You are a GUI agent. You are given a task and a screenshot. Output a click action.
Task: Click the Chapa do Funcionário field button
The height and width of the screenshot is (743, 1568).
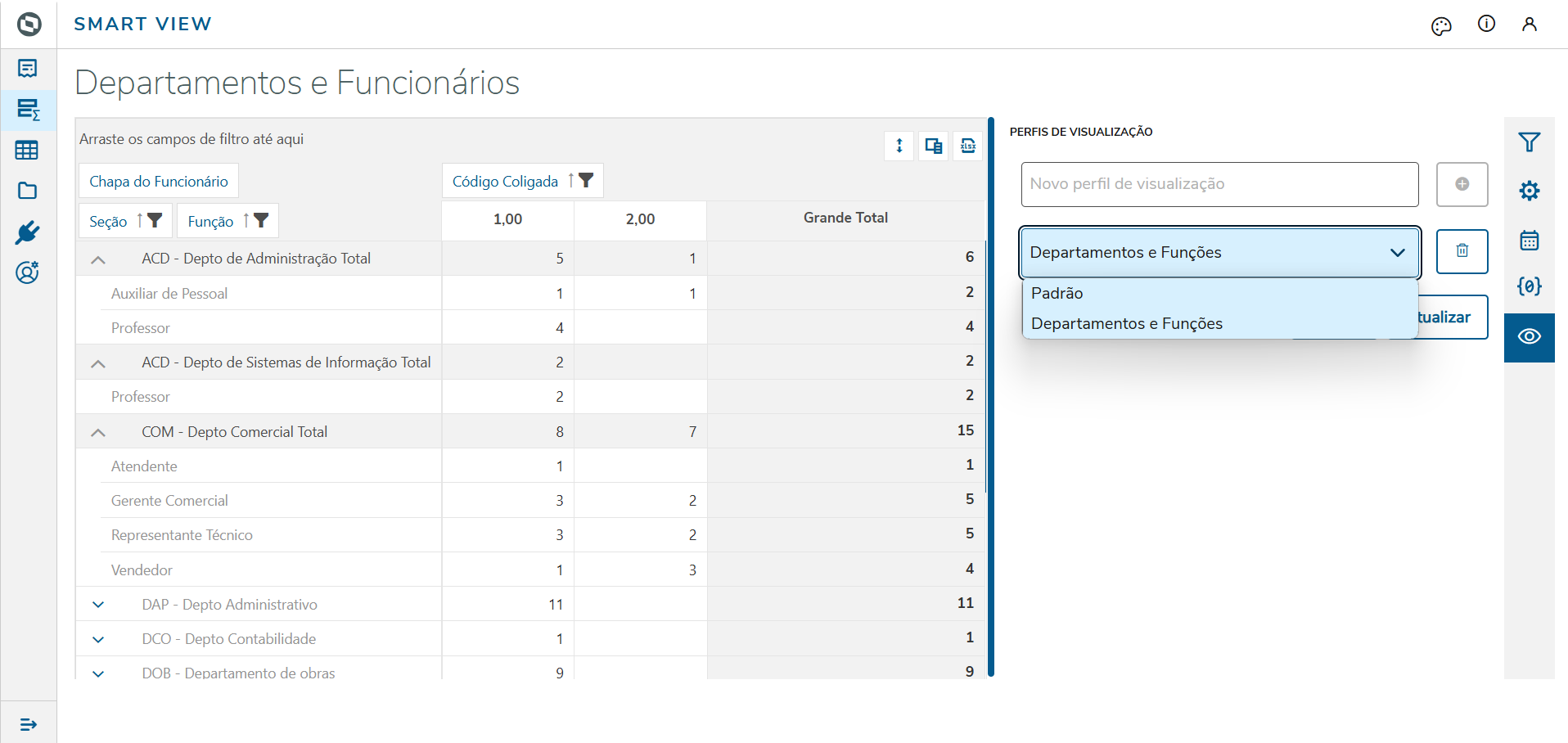159,181
